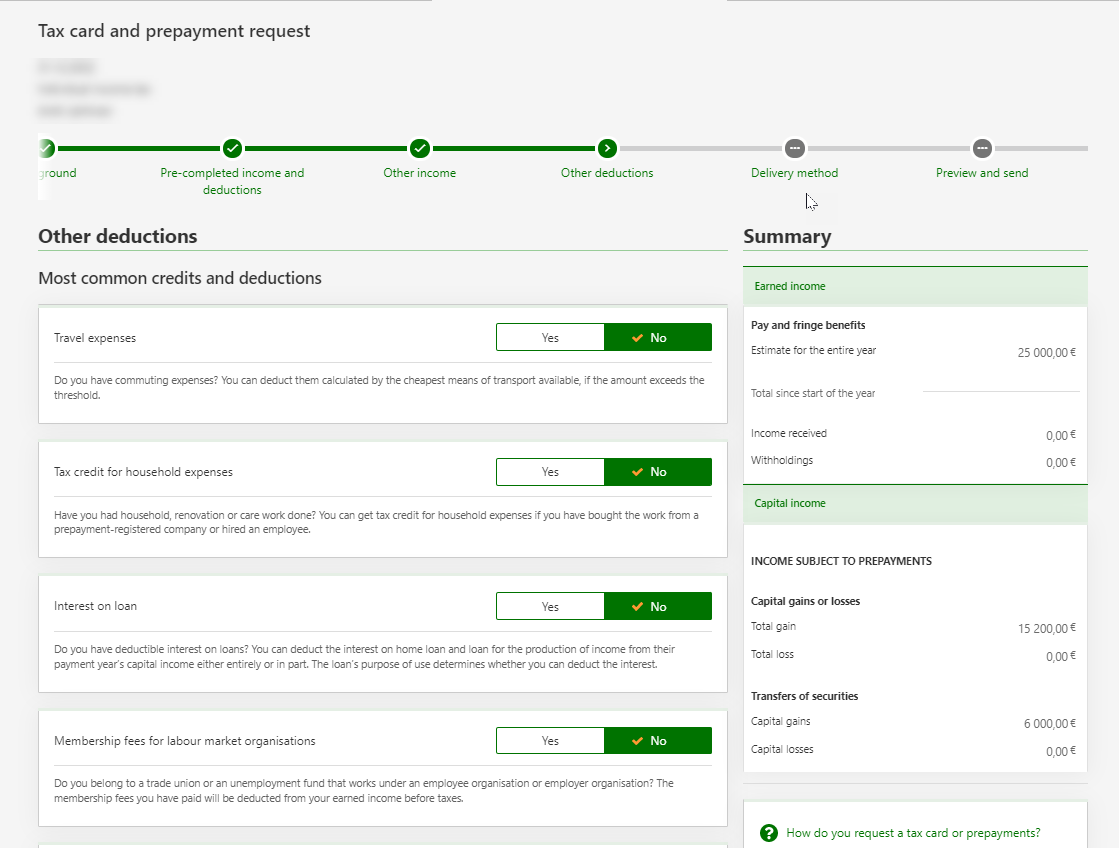
Task: Click the Preview and send step icon
Action: coord(982,148)
